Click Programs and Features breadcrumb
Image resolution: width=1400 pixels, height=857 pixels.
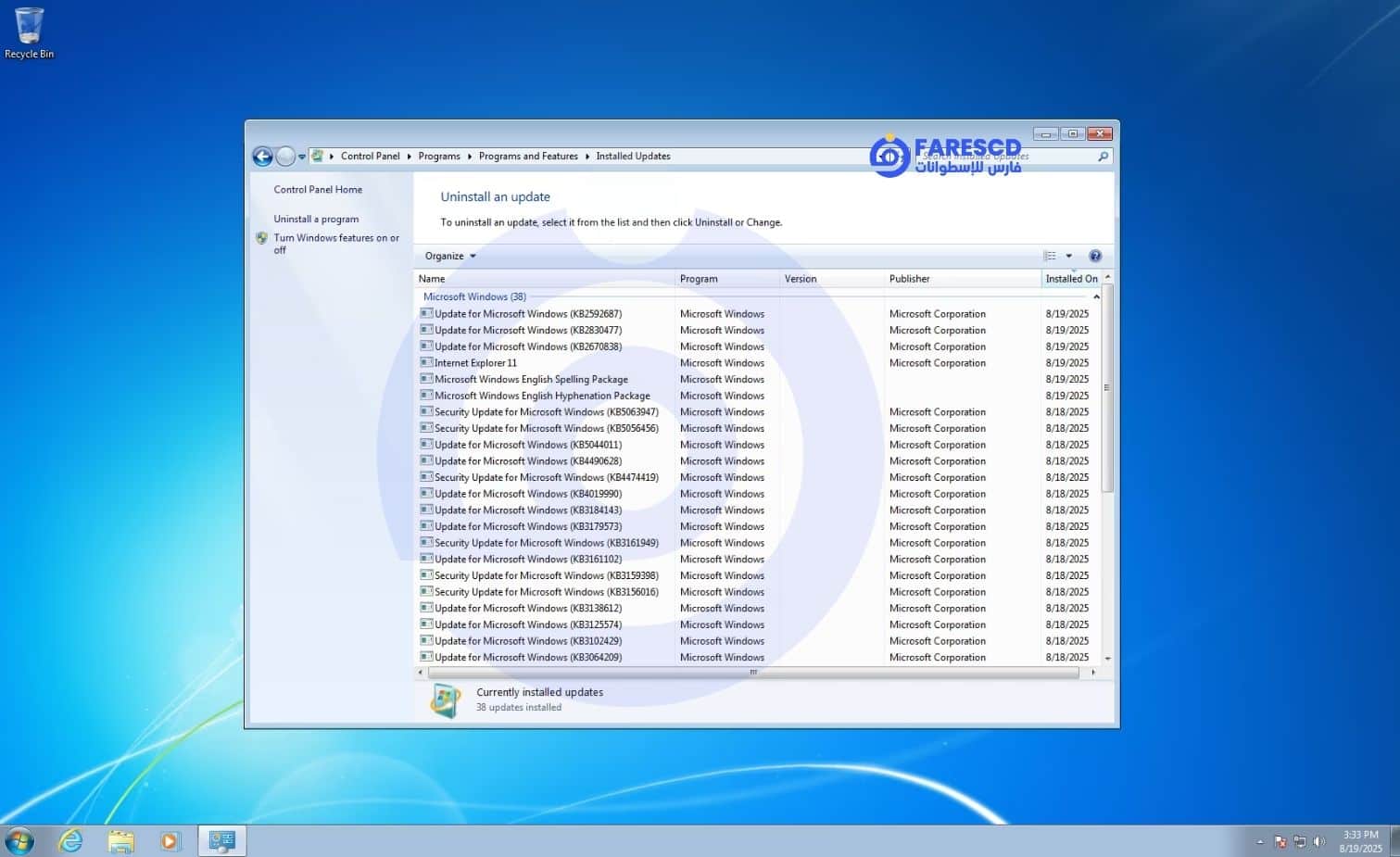click(528, 156)
